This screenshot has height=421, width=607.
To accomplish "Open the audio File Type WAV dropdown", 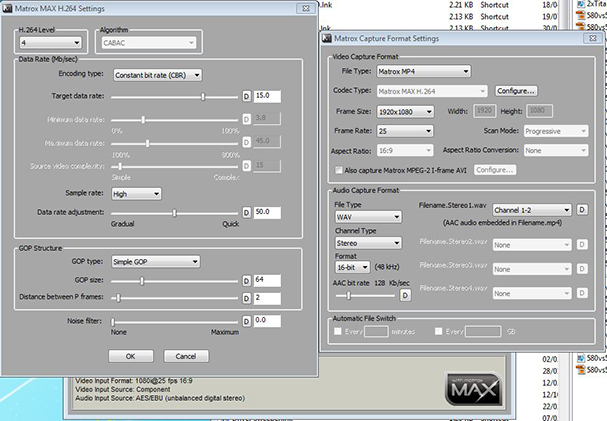I will [x=368, y=217].
